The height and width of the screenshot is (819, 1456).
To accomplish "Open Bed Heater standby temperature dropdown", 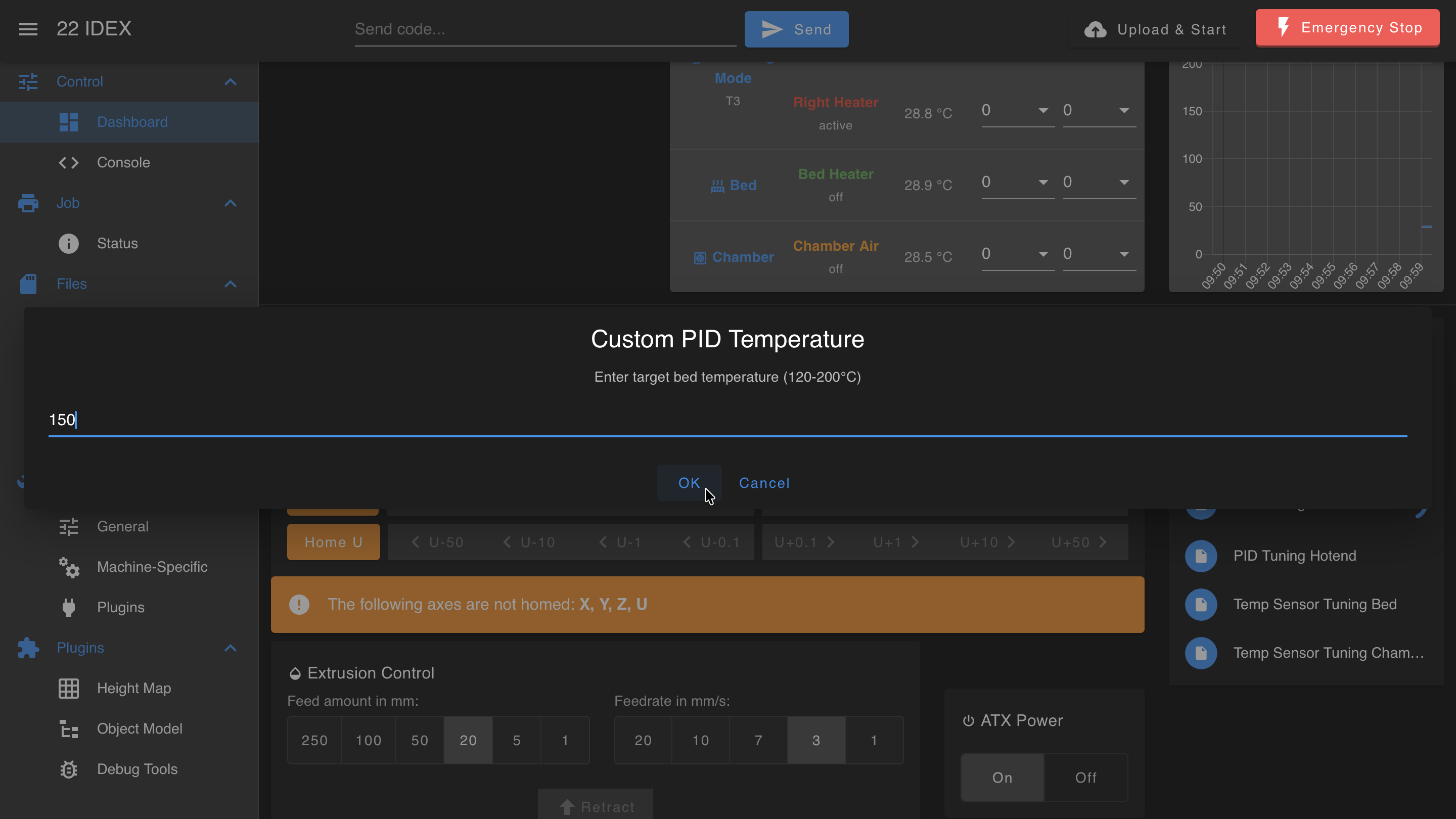I will (x=1124, y=183).
